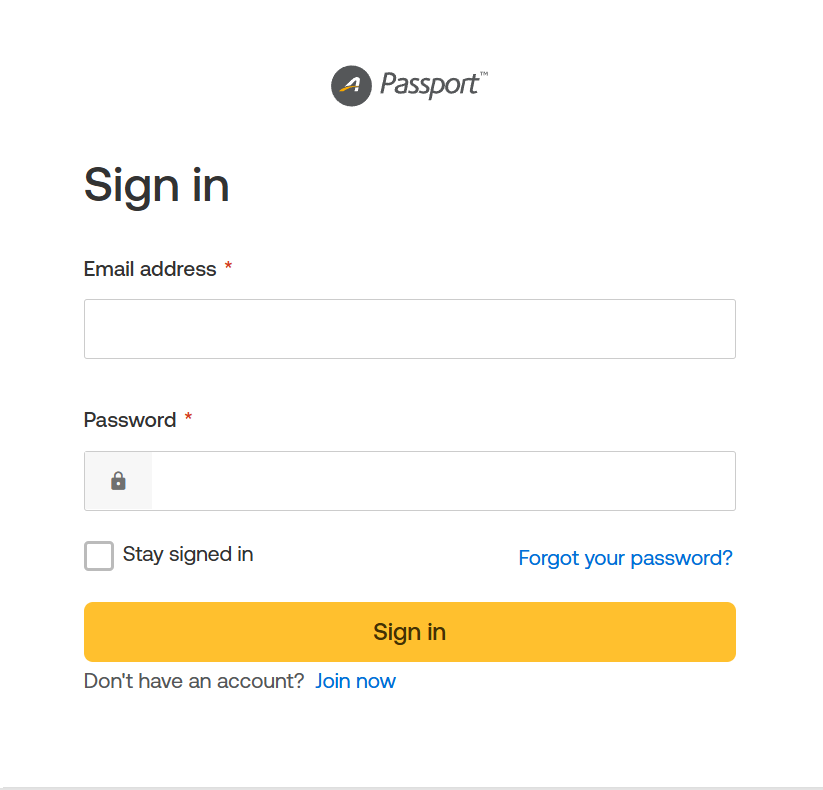Screen dimensions: 823x790
Task: Click the orange swoosh inside the logo
Action: pyautogui.click(x=347, y=90)
